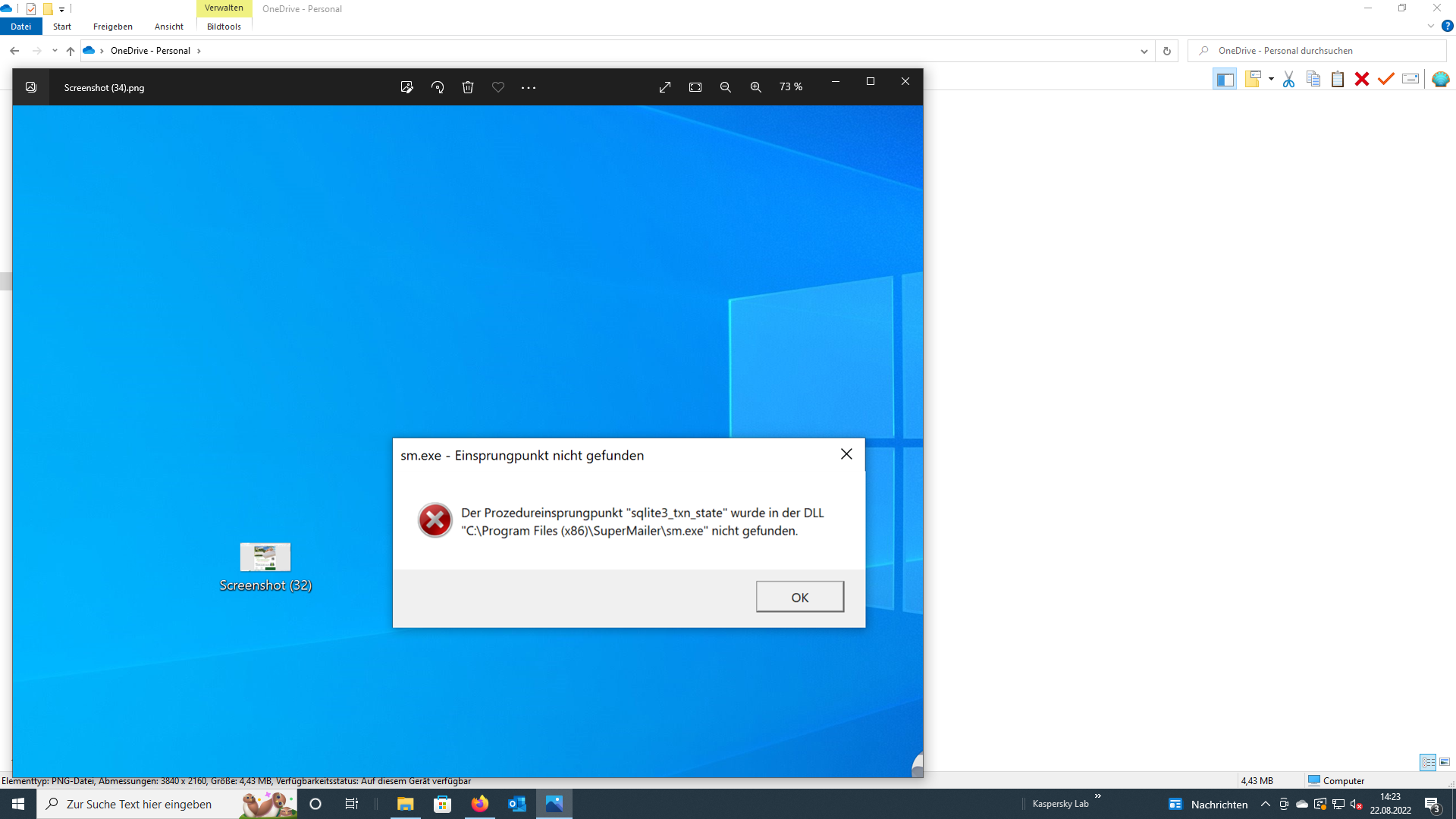Screen dimensions: 1456x819
Task: Open File Explorer from taskbar
Action: click(x=406, y=804)
